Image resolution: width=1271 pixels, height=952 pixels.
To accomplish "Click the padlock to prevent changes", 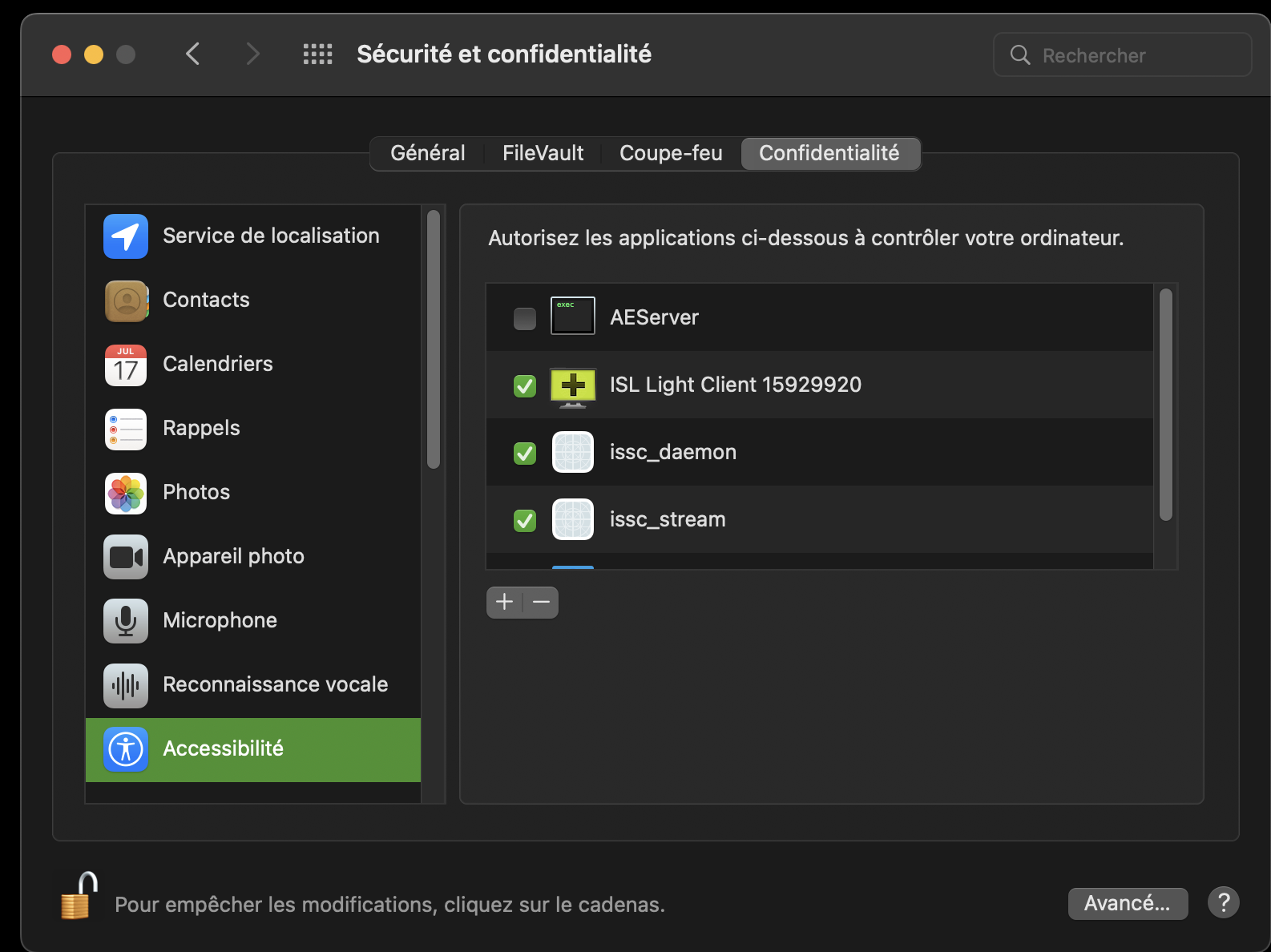I will click(x=79, y=896).
